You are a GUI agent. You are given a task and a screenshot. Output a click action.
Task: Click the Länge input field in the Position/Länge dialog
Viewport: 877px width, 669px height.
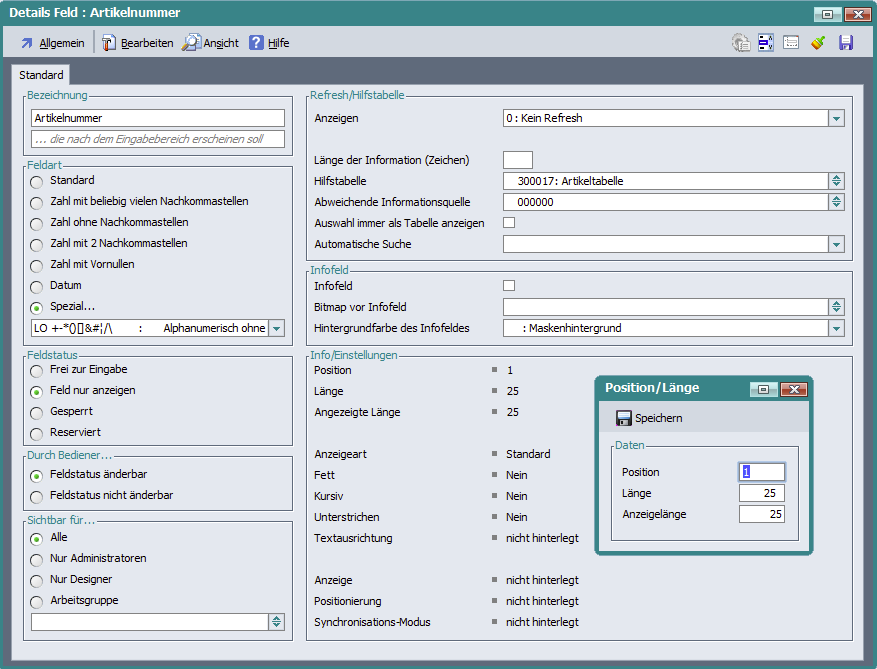pyautogui.click(x=761, y=493)
